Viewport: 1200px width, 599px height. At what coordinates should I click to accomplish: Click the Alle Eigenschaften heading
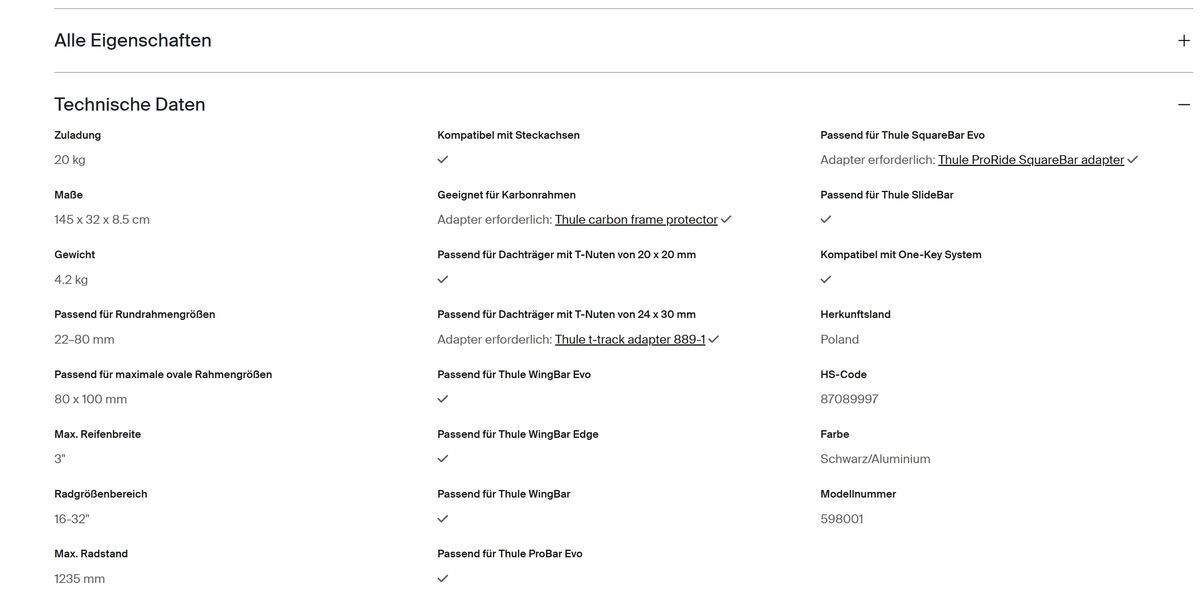pyautogui.click(x=133, y=40)
